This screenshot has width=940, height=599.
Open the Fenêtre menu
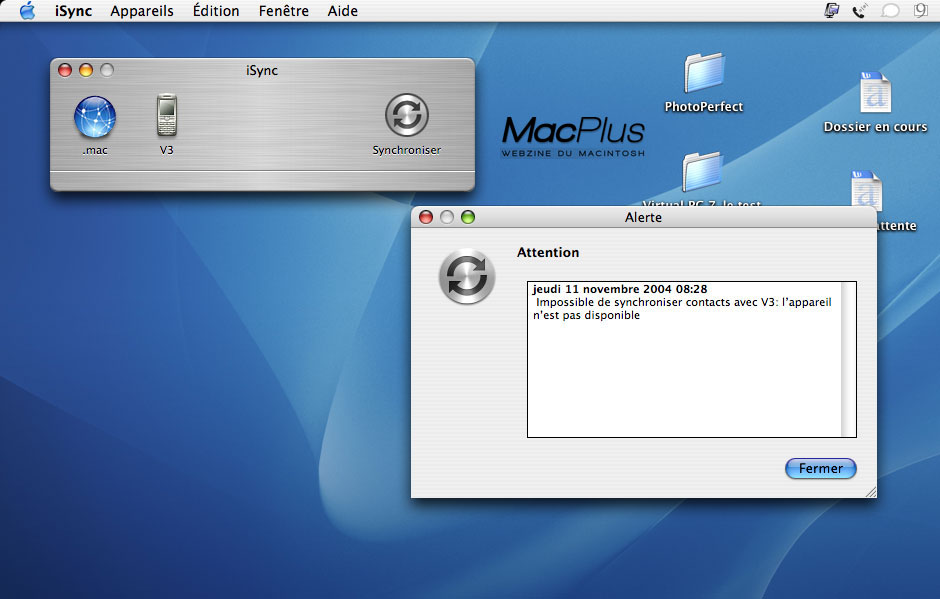click(284, 11)
